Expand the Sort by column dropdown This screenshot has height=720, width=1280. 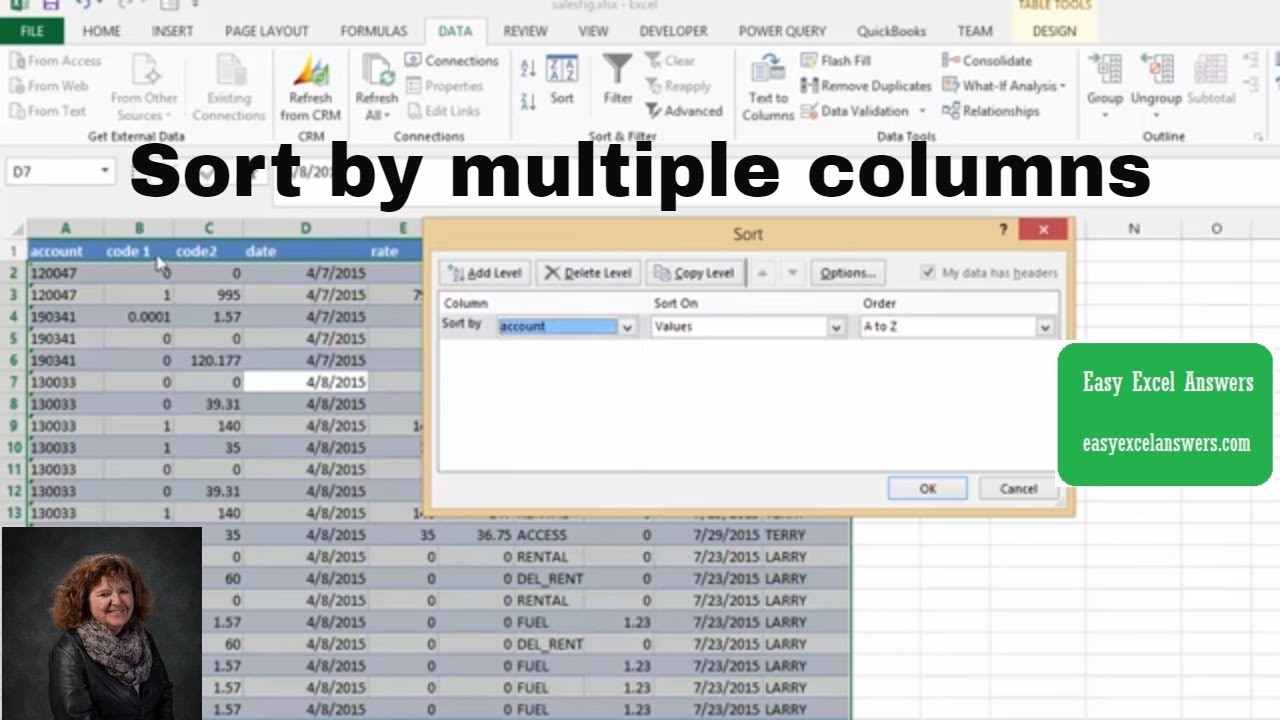[x=627, y=327]
